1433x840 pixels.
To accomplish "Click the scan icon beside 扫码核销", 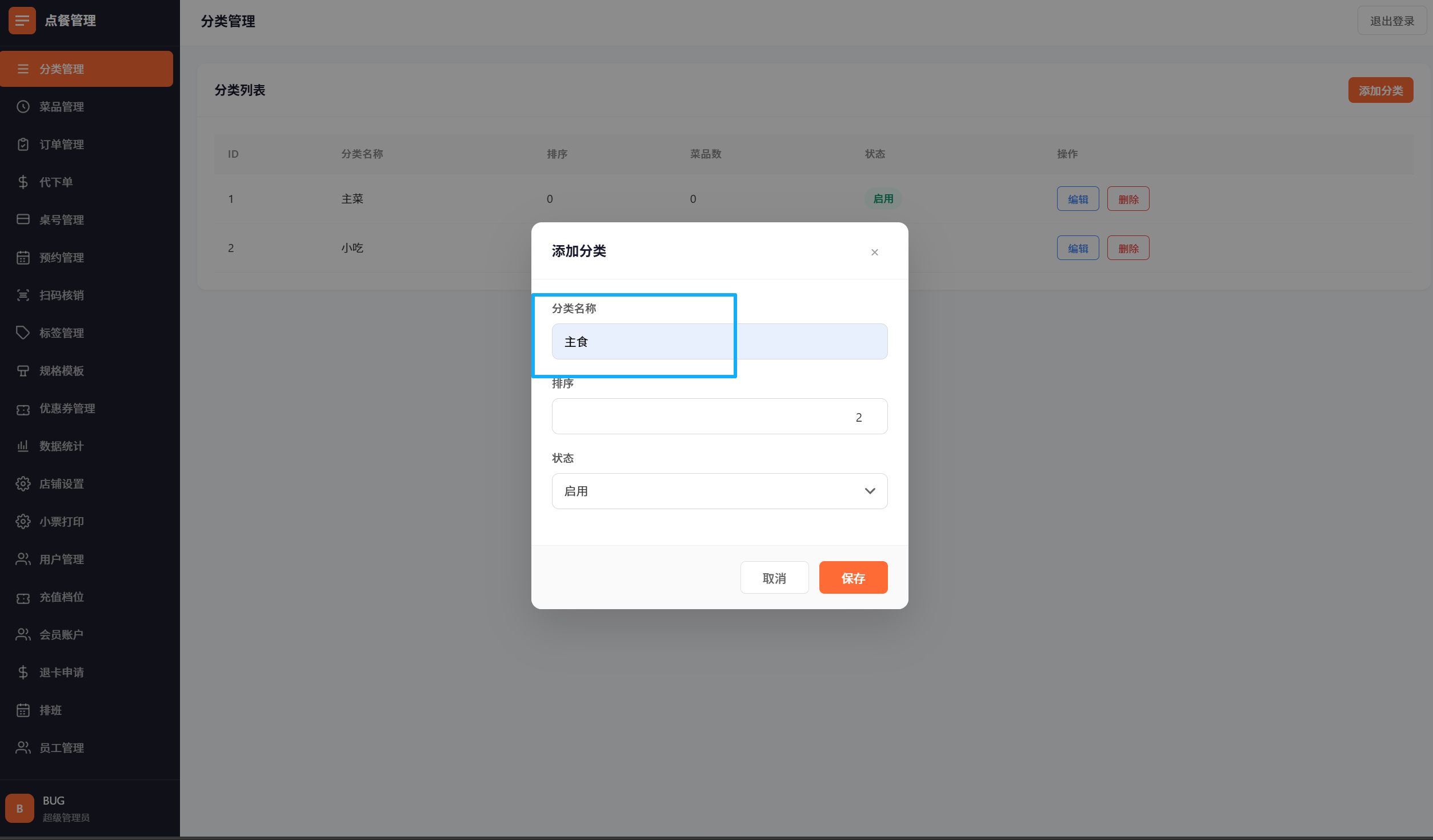I will pyautogui.click(x=23, y=295).
